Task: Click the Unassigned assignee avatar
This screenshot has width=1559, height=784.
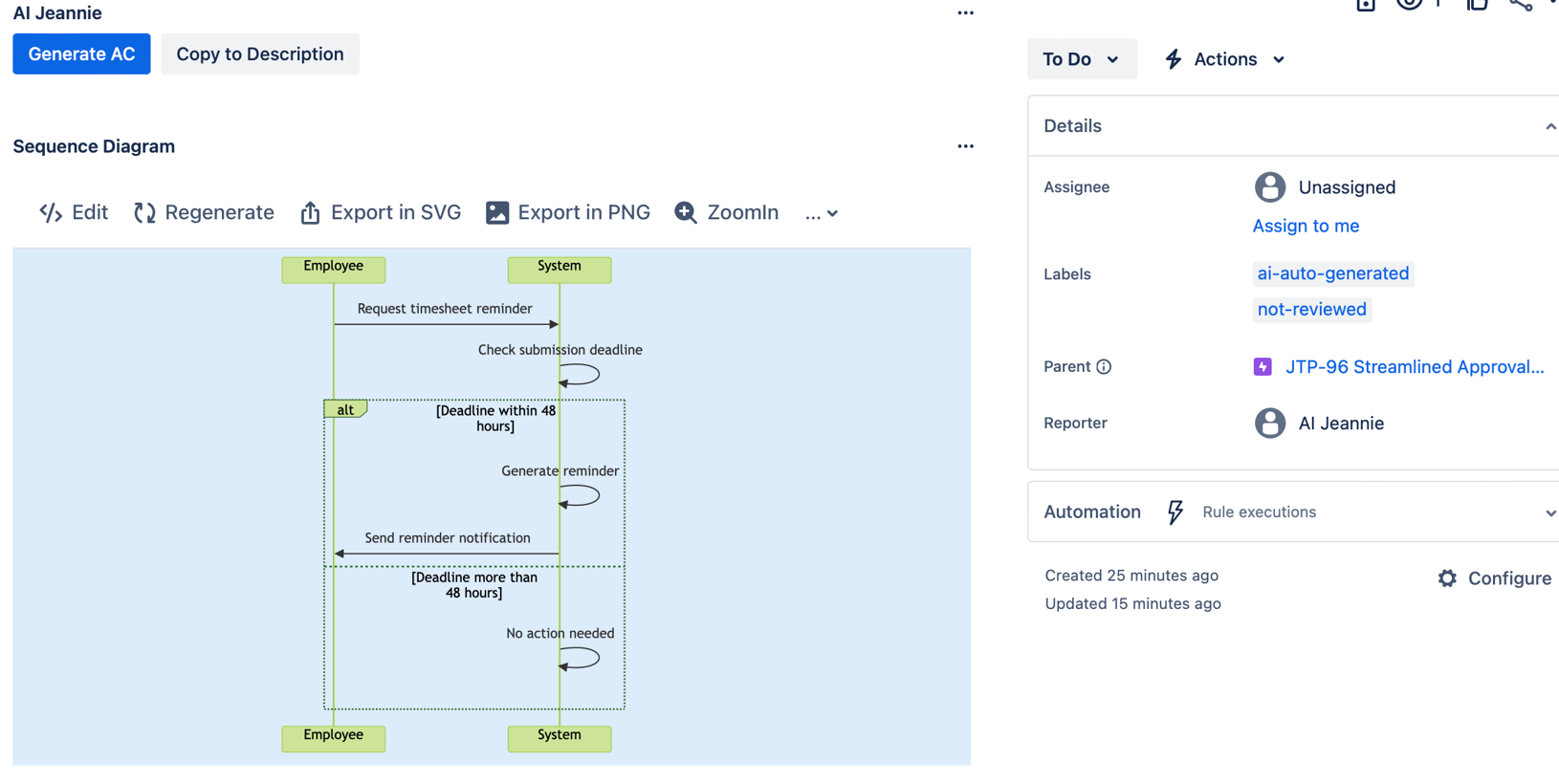Action: [1270, 187]
